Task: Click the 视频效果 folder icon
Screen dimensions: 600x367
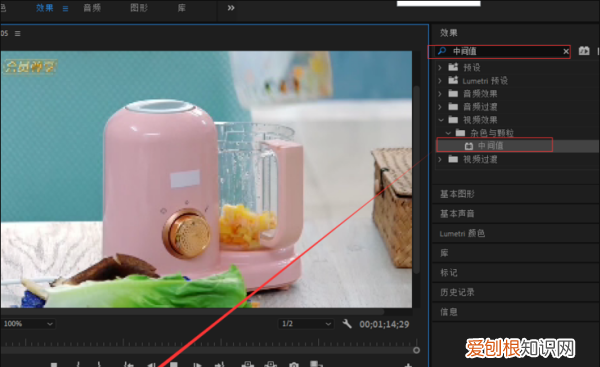Action: click(x=453, y=120)
